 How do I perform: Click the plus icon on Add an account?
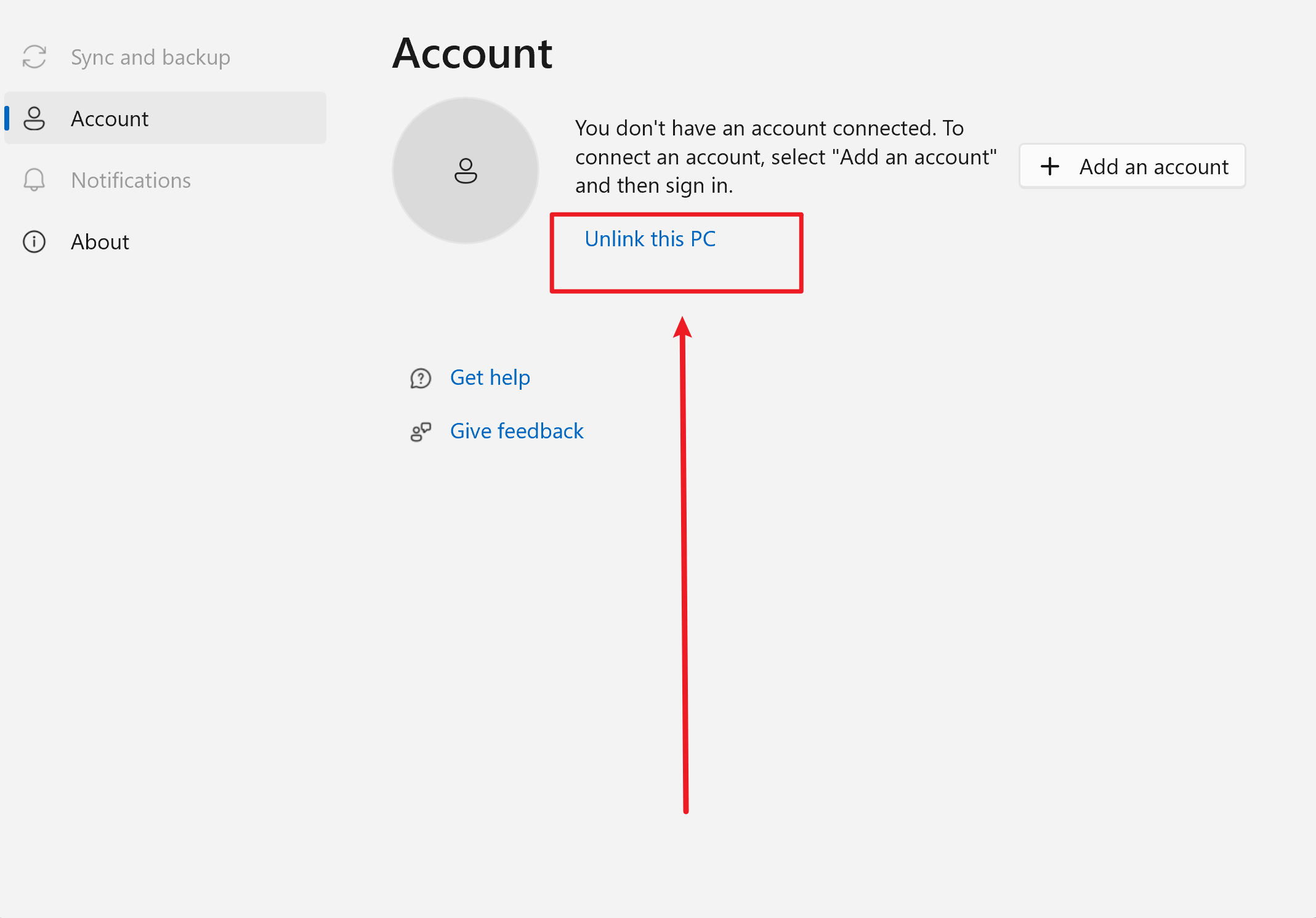[1050, 166]
